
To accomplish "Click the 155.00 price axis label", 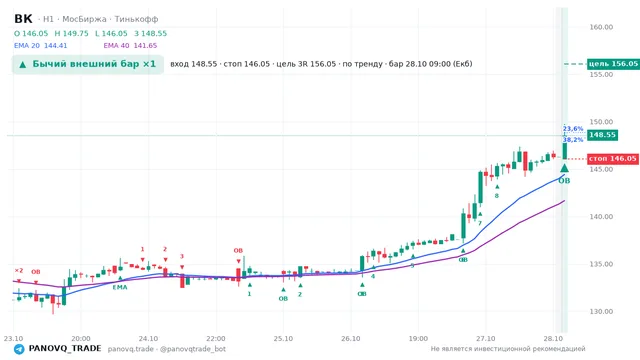I will [601, 75].
